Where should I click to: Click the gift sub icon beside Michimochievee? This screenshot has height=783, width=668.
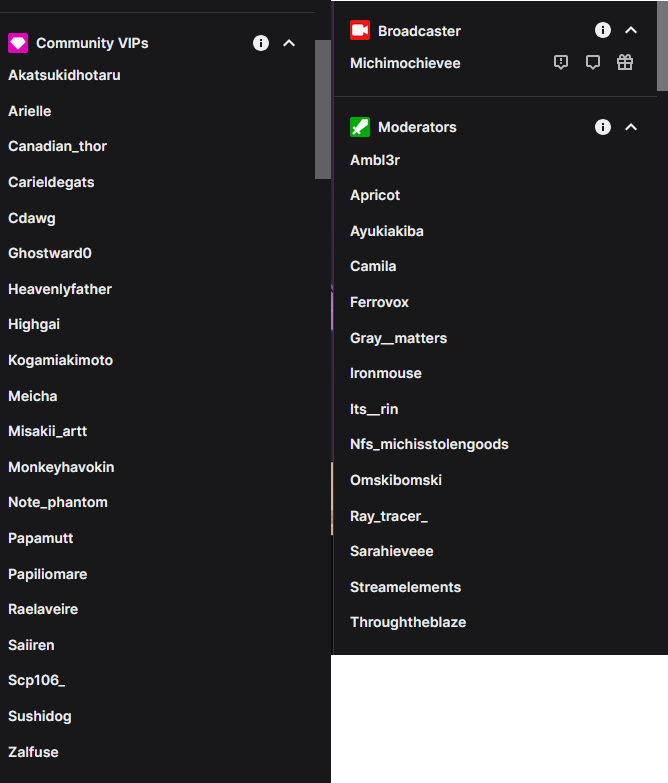point(625,62)
